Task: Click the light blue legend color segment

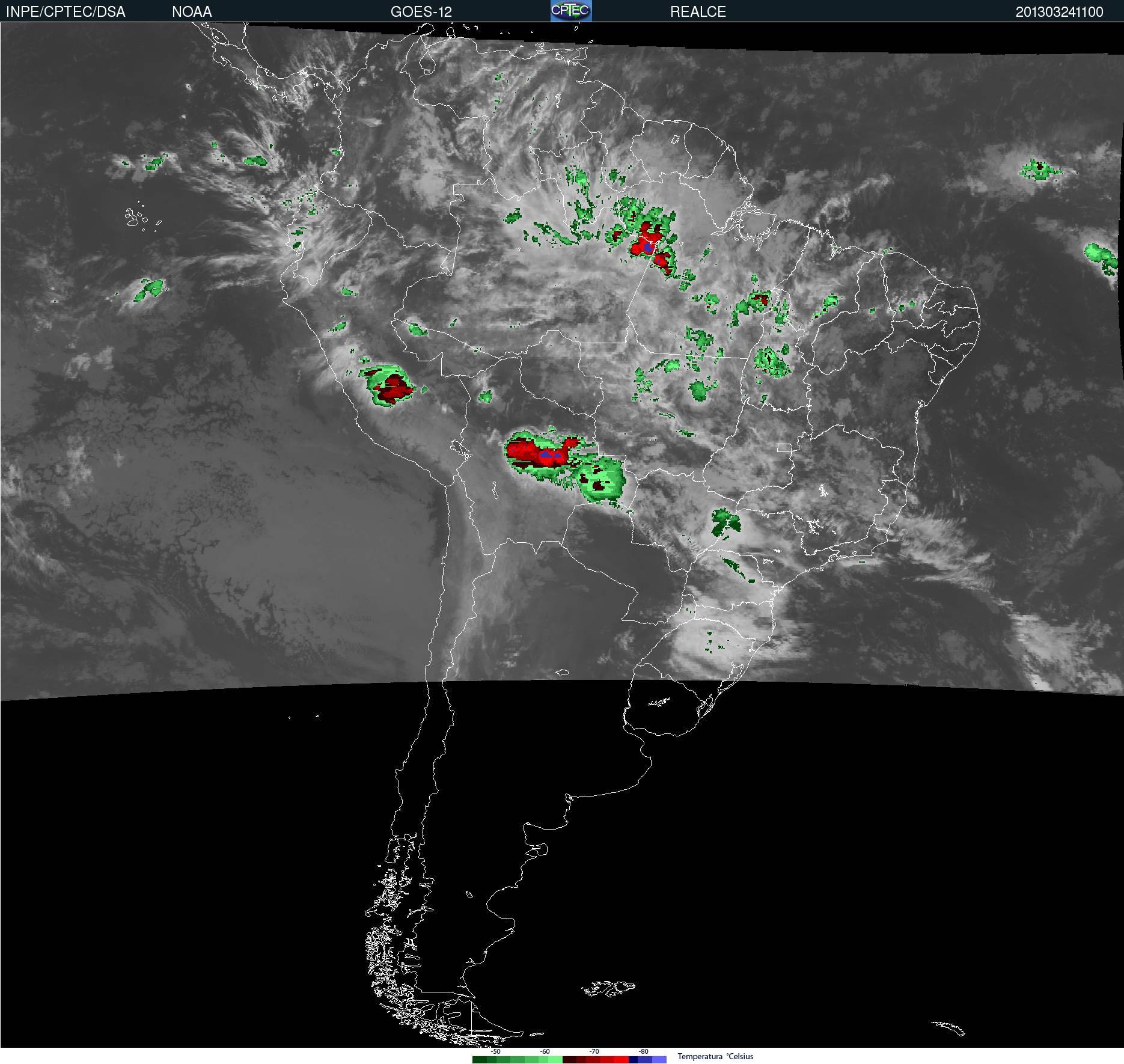Action: (659, 1060)
